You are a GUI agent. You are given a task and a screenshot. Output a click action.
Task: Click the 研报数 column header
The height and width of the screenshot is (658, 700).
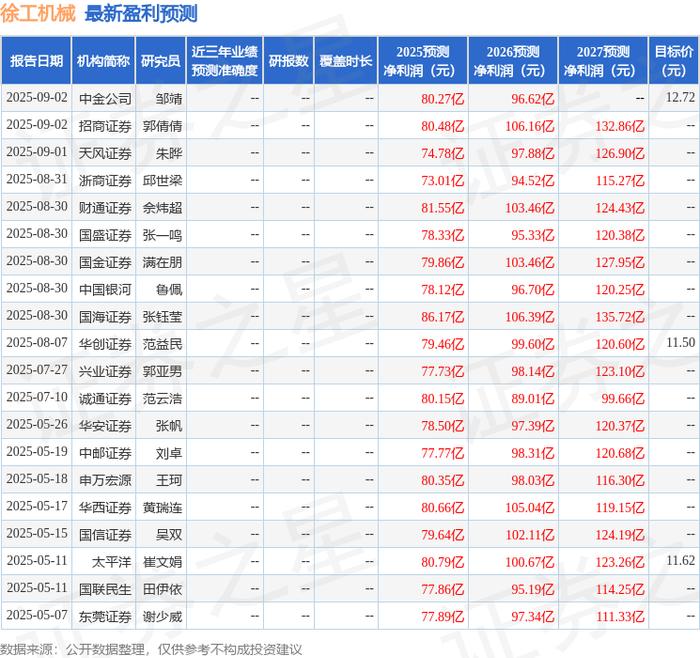pyautogui.click(x=288, y=61)
